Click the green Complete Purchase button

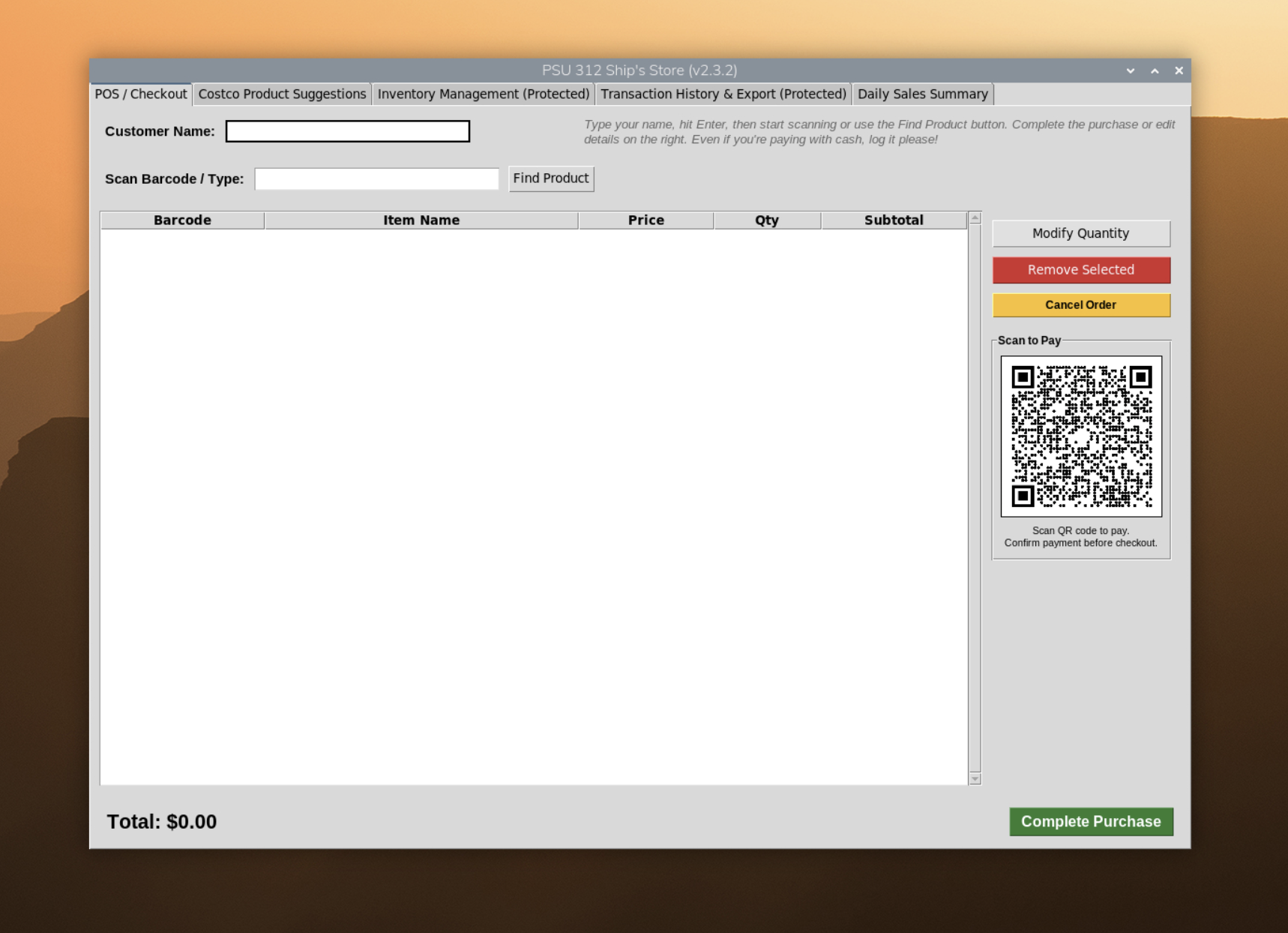(1091, 821)
